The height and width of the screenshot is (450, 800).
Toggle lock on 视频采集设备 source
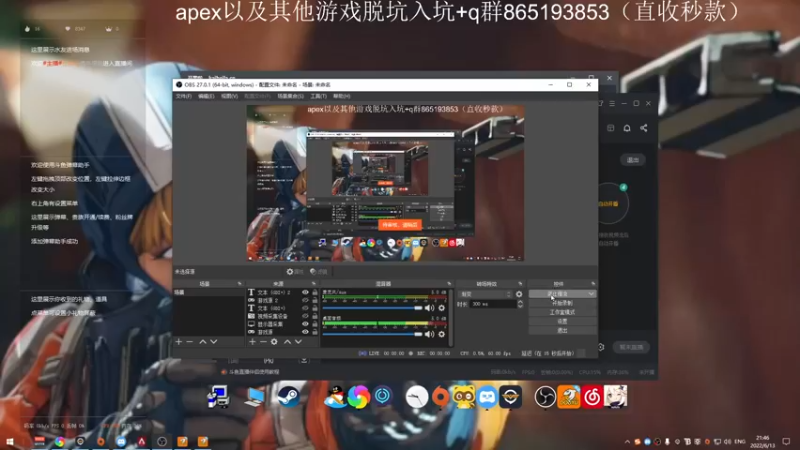click(315, 316)
